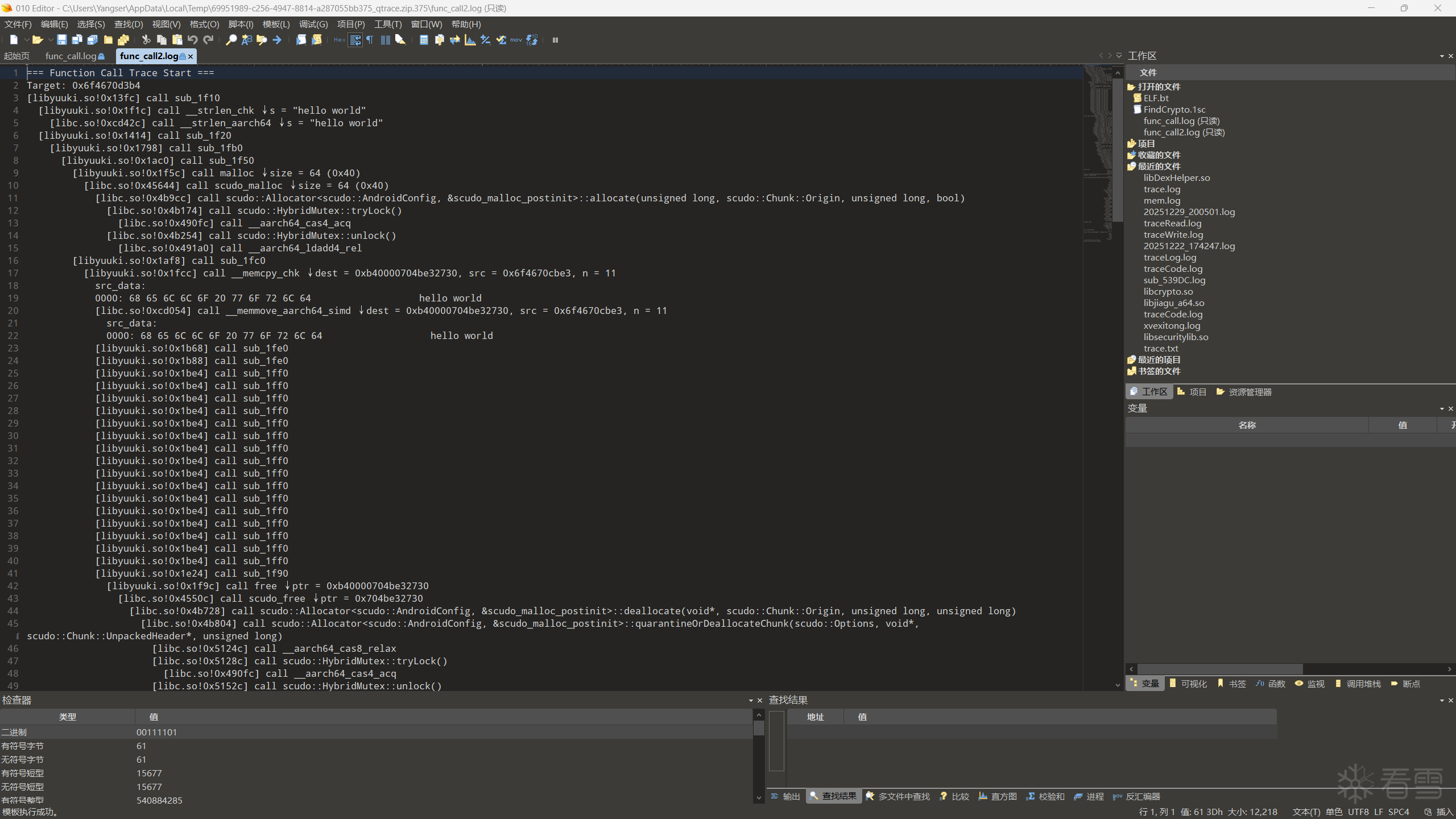Open libDexHelper.so from recent files

click(x=1176, y=178)
